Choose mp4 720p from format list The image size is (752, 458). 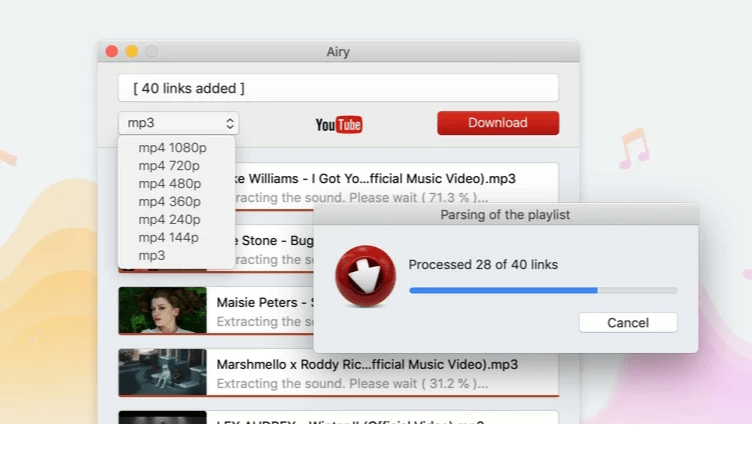click(x=169, y=165)
